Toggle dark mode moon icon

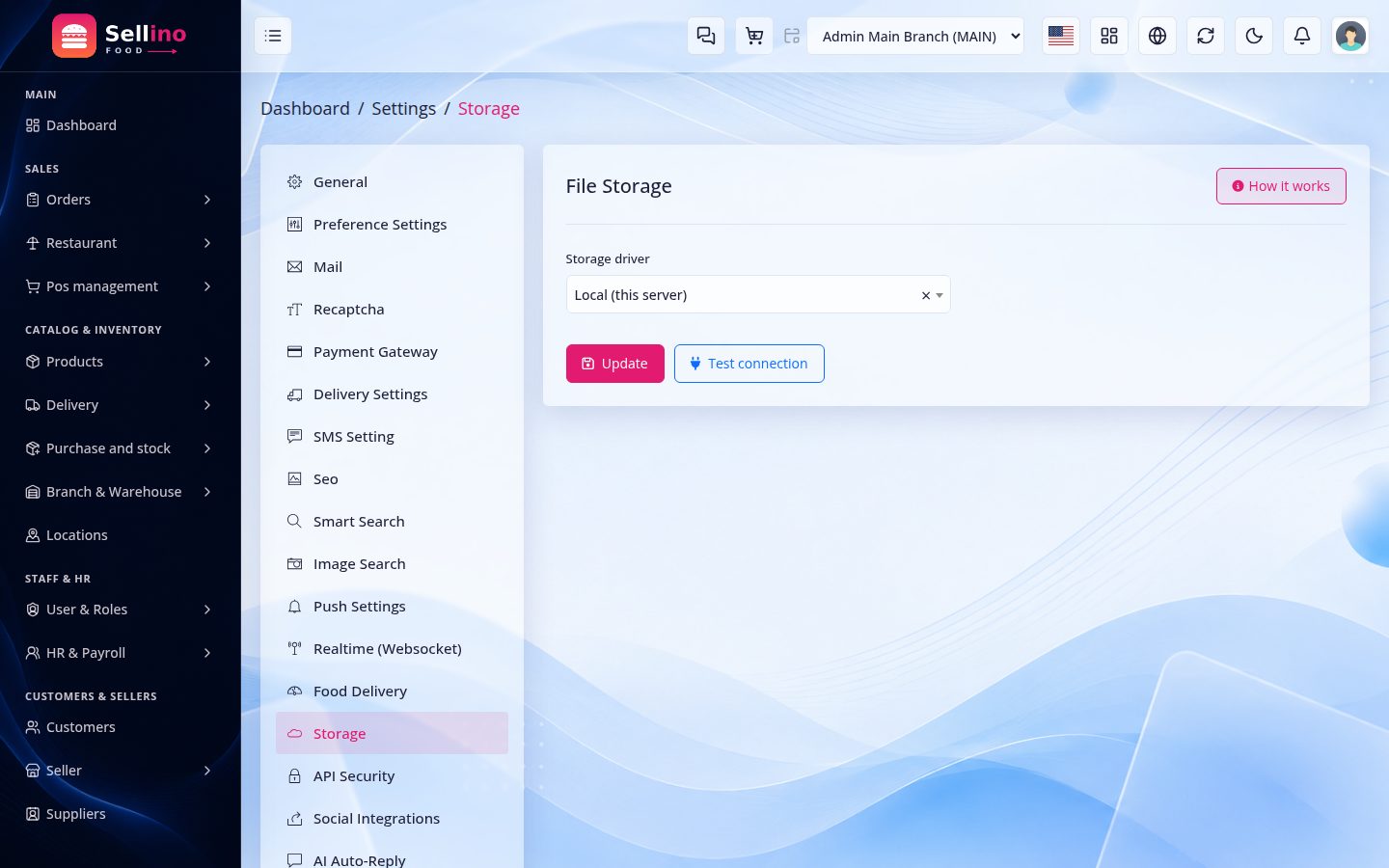1254,36
